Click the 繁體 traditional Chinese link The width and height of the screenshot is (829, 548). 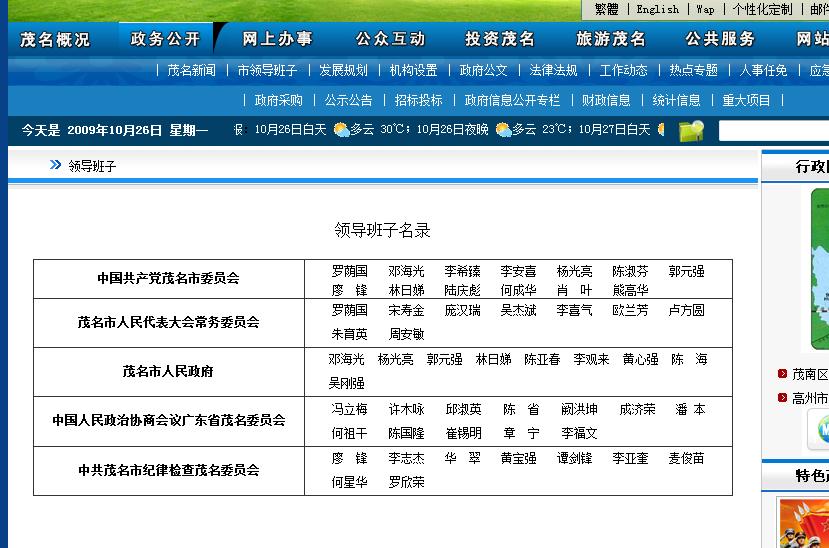(x=606, y=9)
